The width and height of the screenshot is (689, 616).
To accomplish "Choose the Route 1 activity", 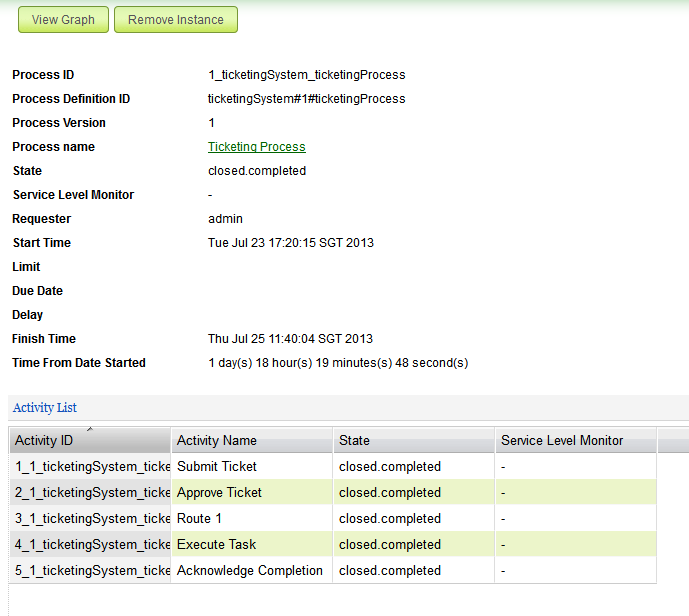I will tap(199, 518).
